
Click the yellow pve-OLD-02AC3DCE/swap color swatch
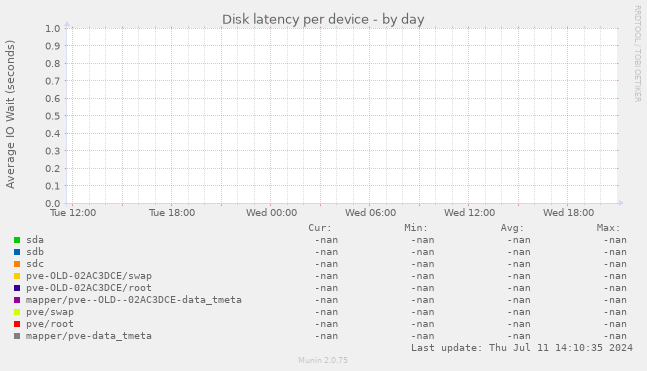[x=17, y=276]
